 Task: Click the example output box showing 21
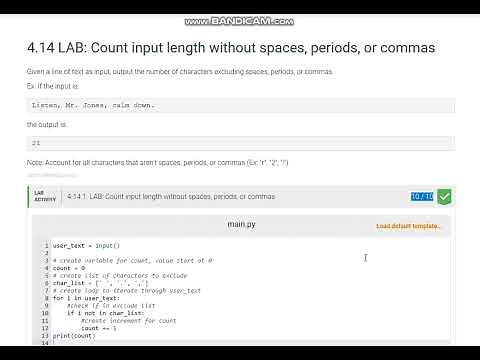[241, 143]
